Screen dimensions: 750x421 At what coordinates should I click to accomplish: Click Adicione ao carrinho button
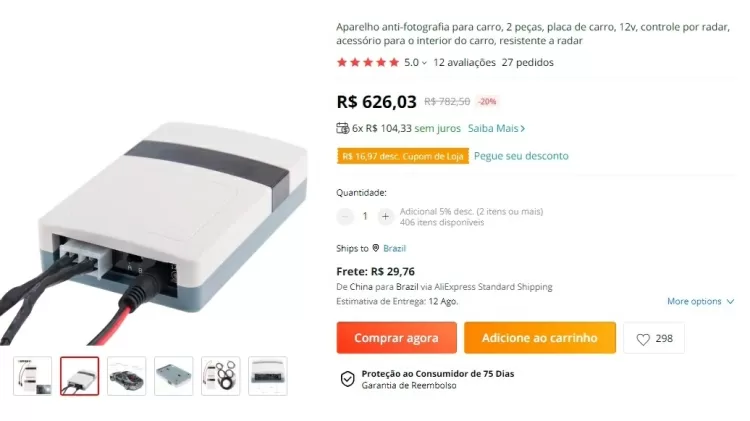pyautogui.click(x=540, y=338)
